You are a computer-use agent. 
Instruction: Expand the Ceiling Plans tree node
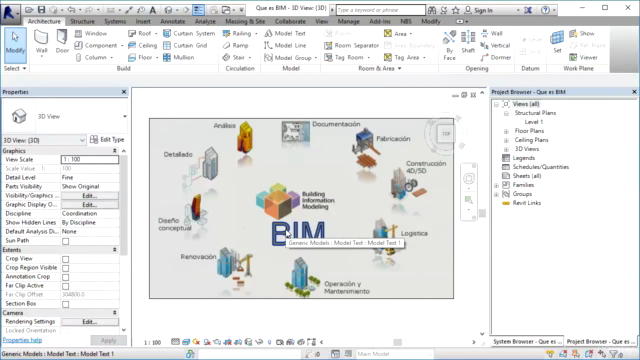point(506,140)
